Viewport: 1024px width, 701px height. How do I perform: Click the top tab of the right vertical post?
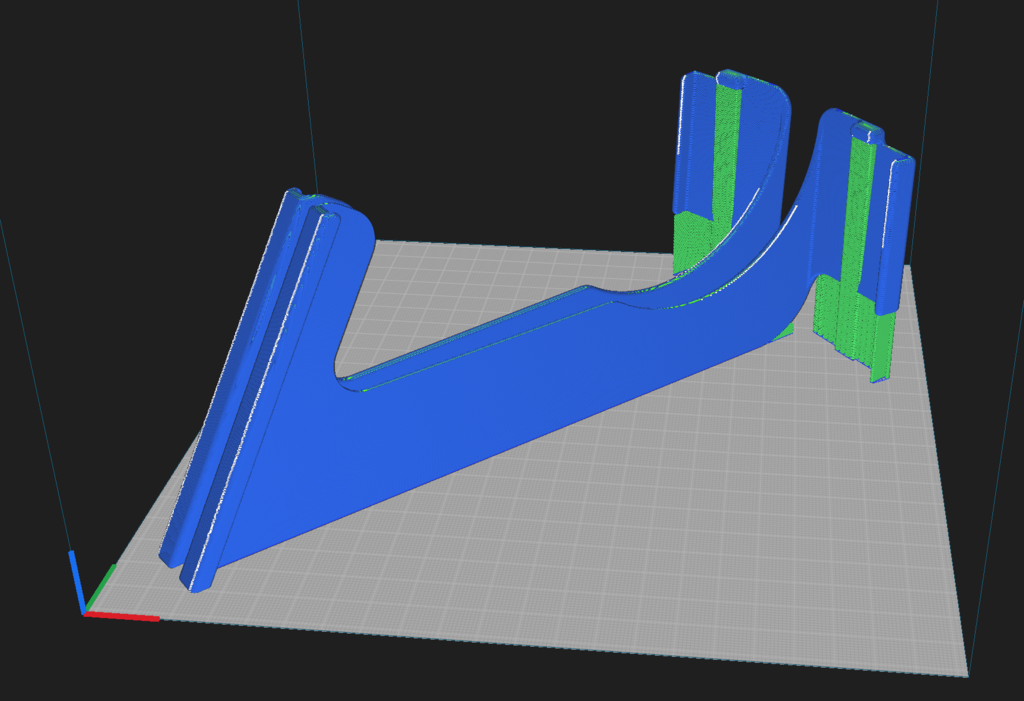coord(867,131)
